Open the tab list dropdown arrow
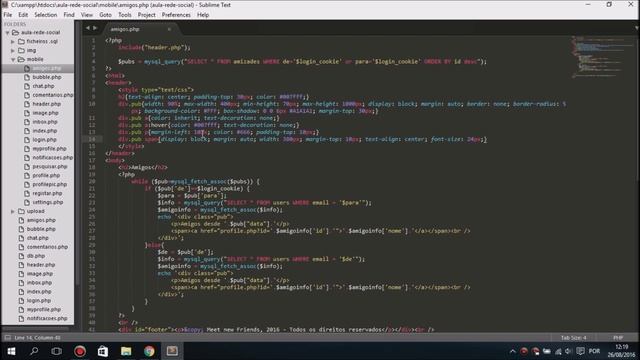This screenshot has width=640, height=360. pos(637,28)
